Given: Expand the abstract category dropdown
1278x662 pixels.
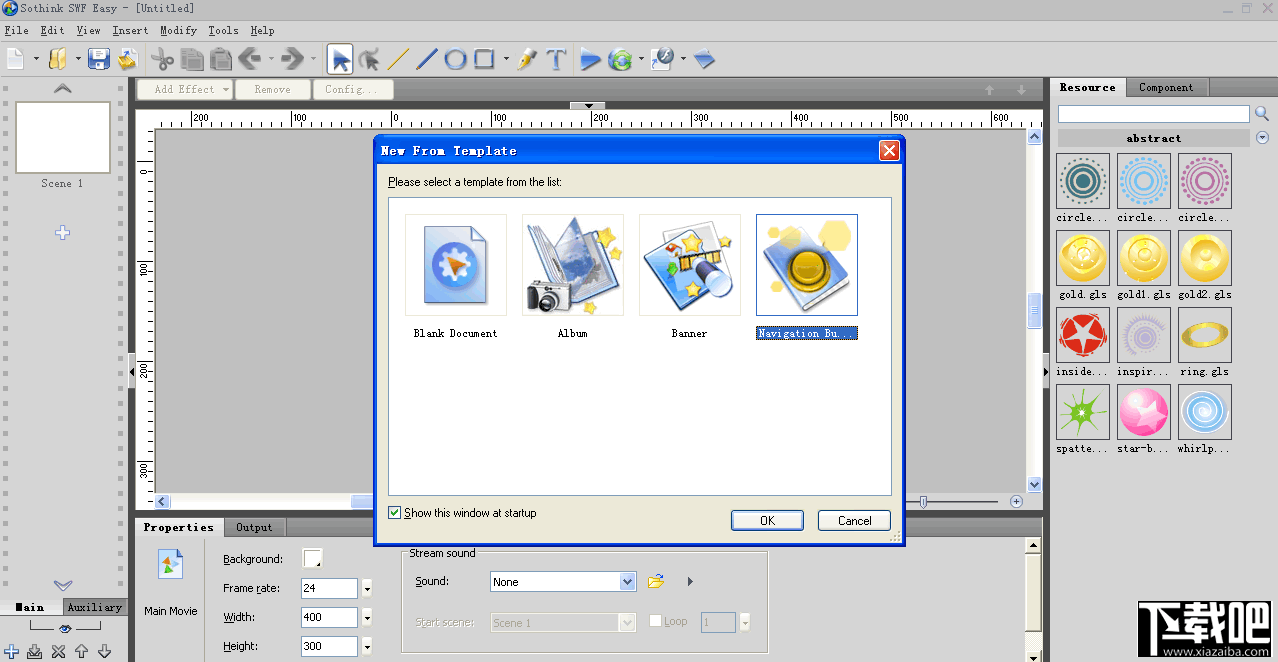Looking at the screenshot, I should click(1262, 138).
